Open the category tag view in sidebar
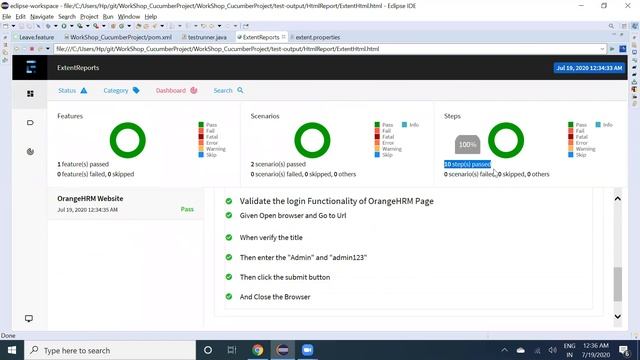 [30, 122]
